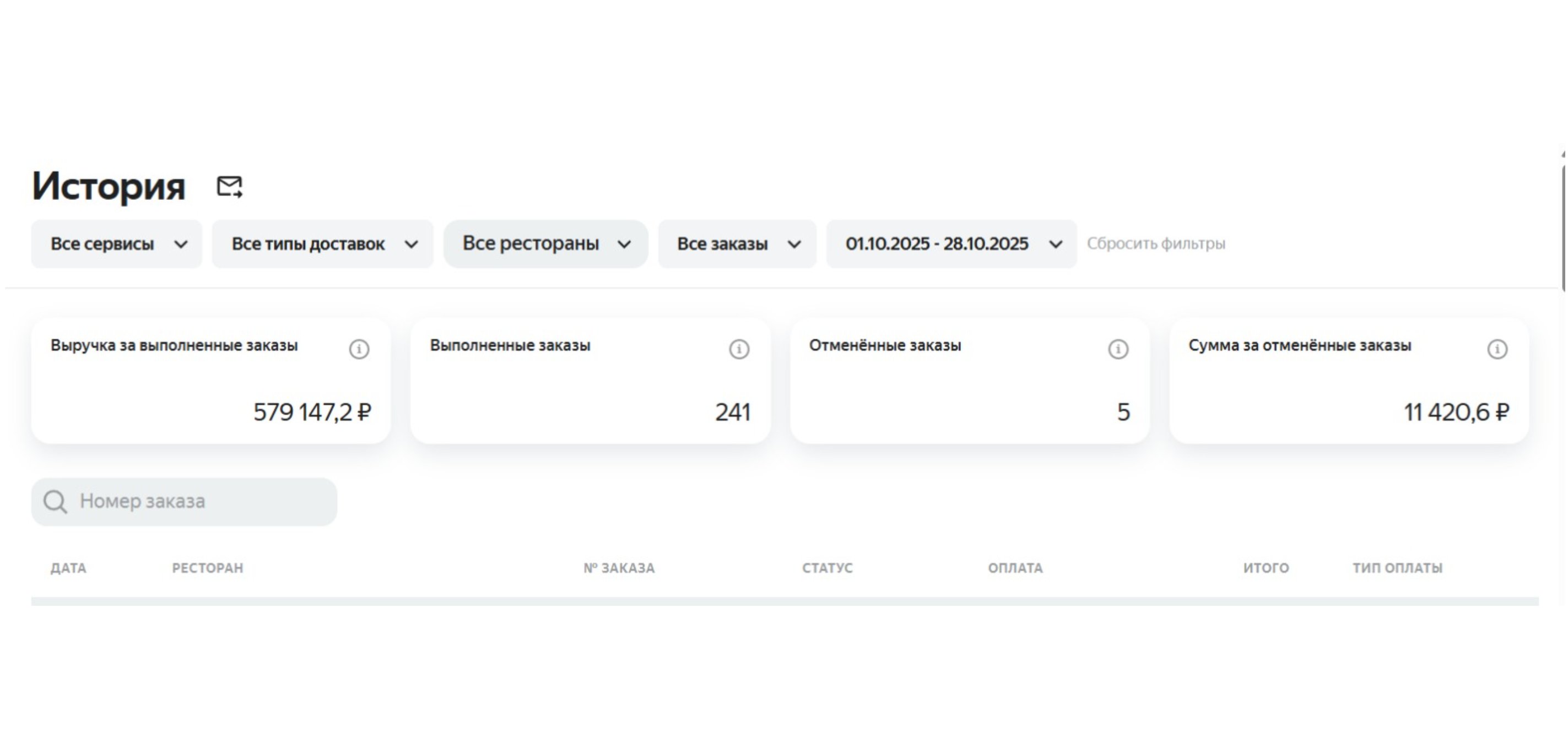This screenshot has height=744, width=1568.
Task: Click the № ЗАКАЗА column header
Action: pos(619,568)
